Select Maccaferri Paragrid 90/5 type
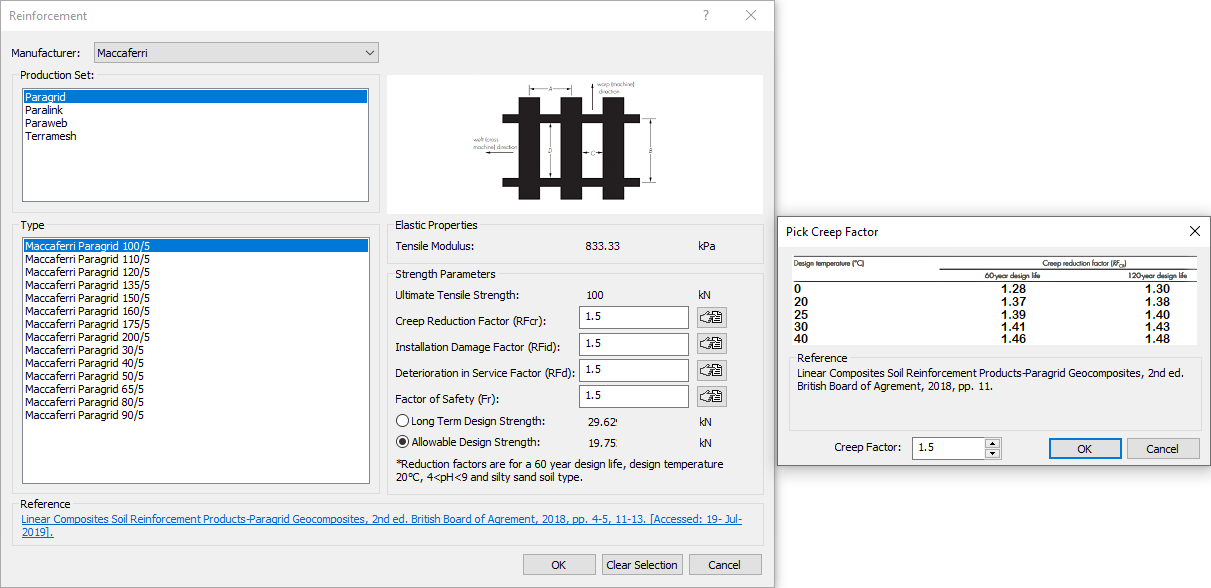The height and width of the screenshot is (588, 1211). tap(195, 415)
